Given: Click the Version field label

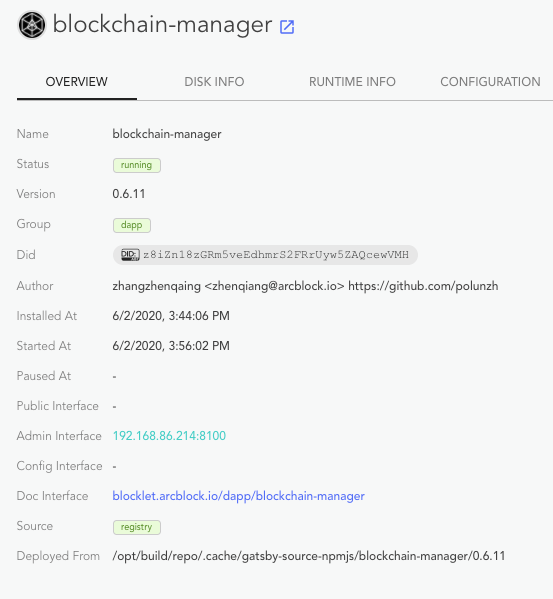Looking at the screenshot, I should coord(36,194).
